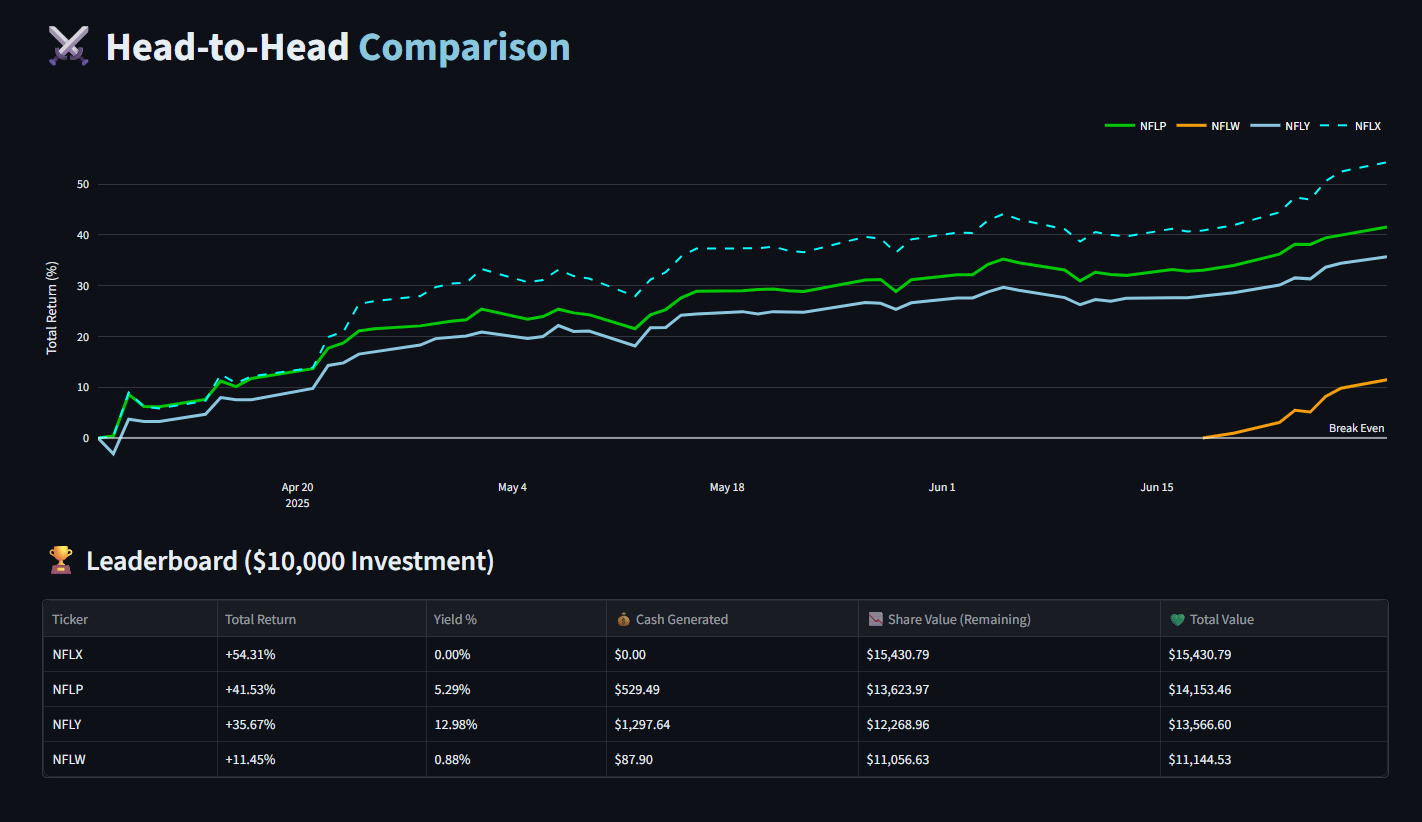The image size is (1422, 822).
Task: Click the chart icon in Share Value header
Action: (874, 619)
